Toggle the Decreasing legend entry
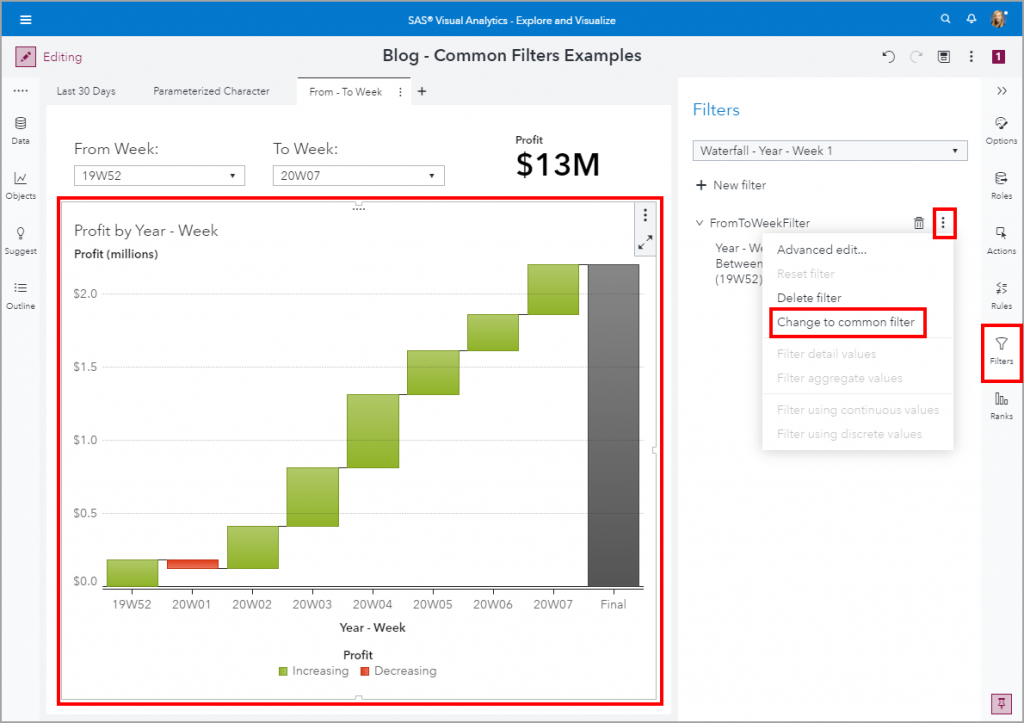The image size is (1024, 723). click(398, 671)
